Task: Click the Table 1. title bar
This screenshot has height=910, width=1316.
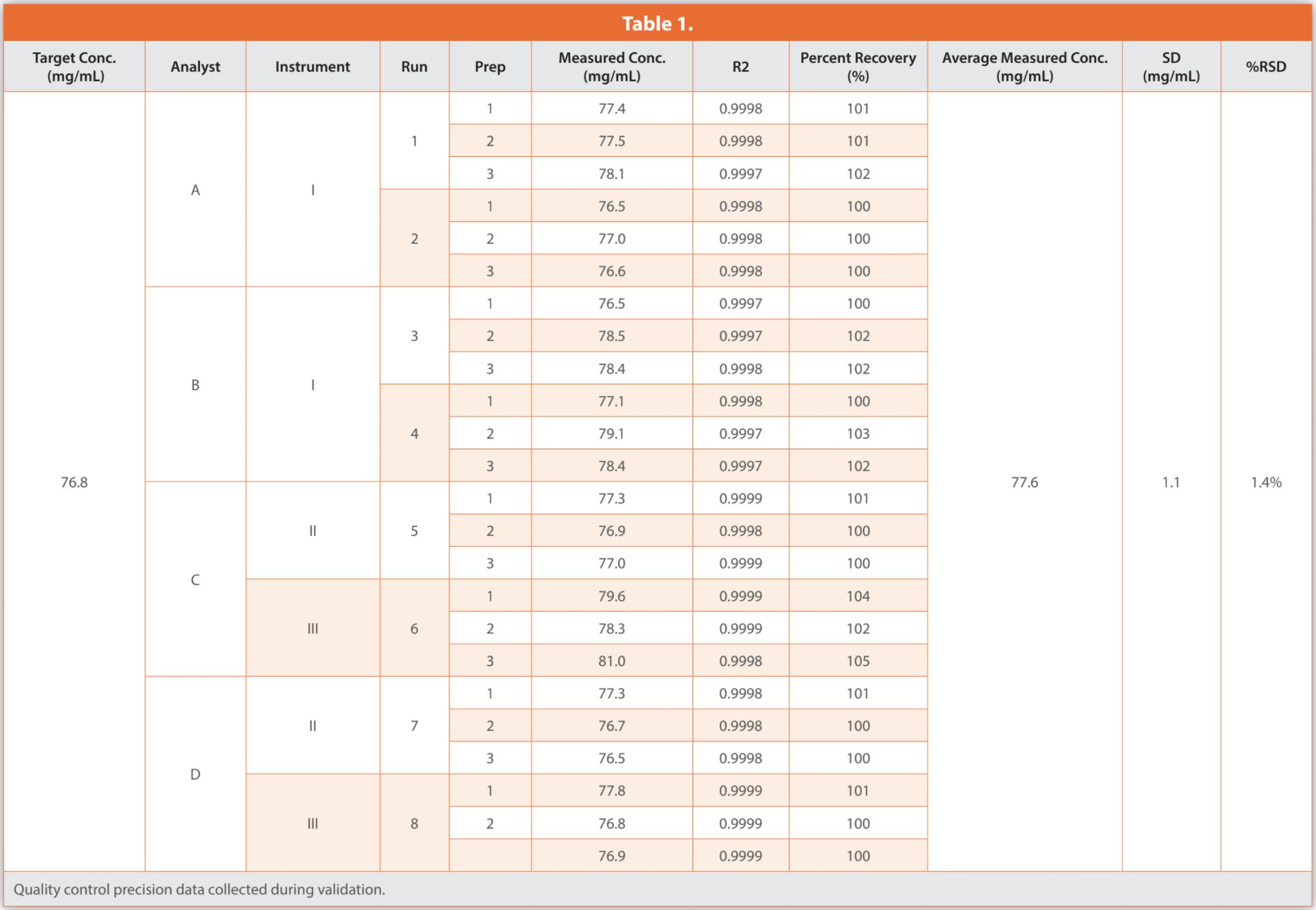Action: pos(657,24)
